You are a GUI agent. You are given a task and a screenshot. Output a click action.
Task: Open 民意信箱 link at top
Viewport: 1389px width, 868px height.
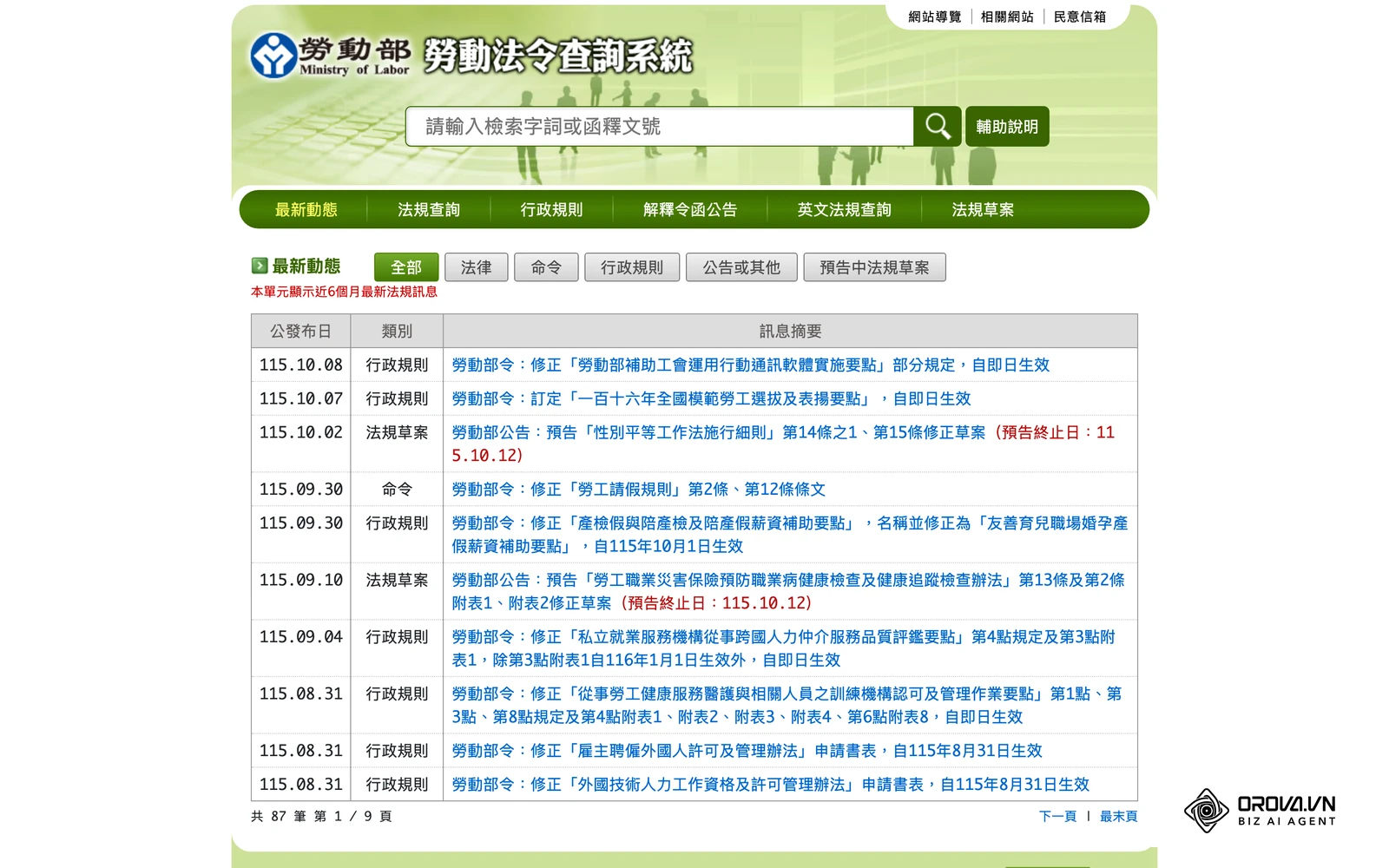[1080, 16]
